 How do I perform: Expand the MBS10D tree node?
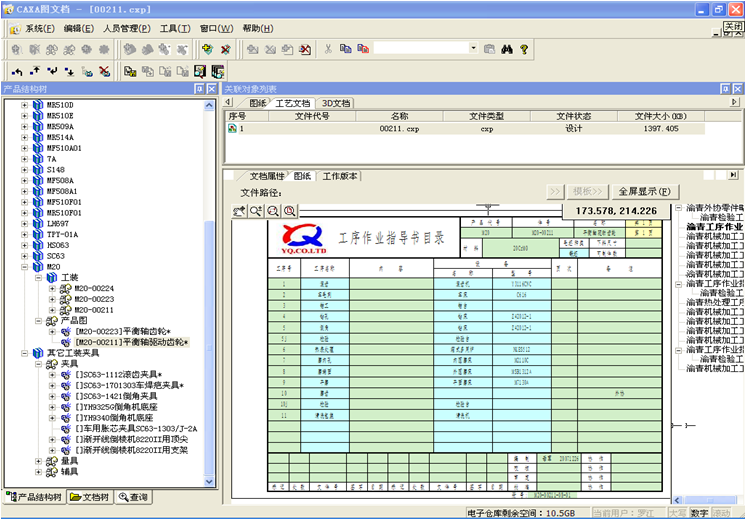(x=24, y=105)
